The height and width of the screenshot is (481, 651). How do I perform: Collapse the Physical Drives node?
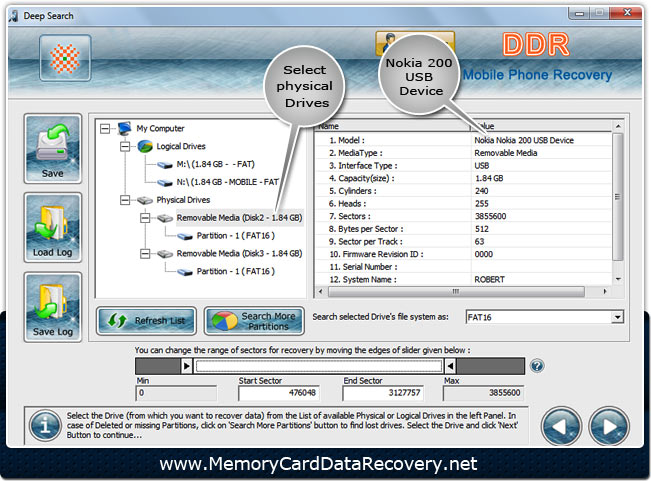coord(125,200)
